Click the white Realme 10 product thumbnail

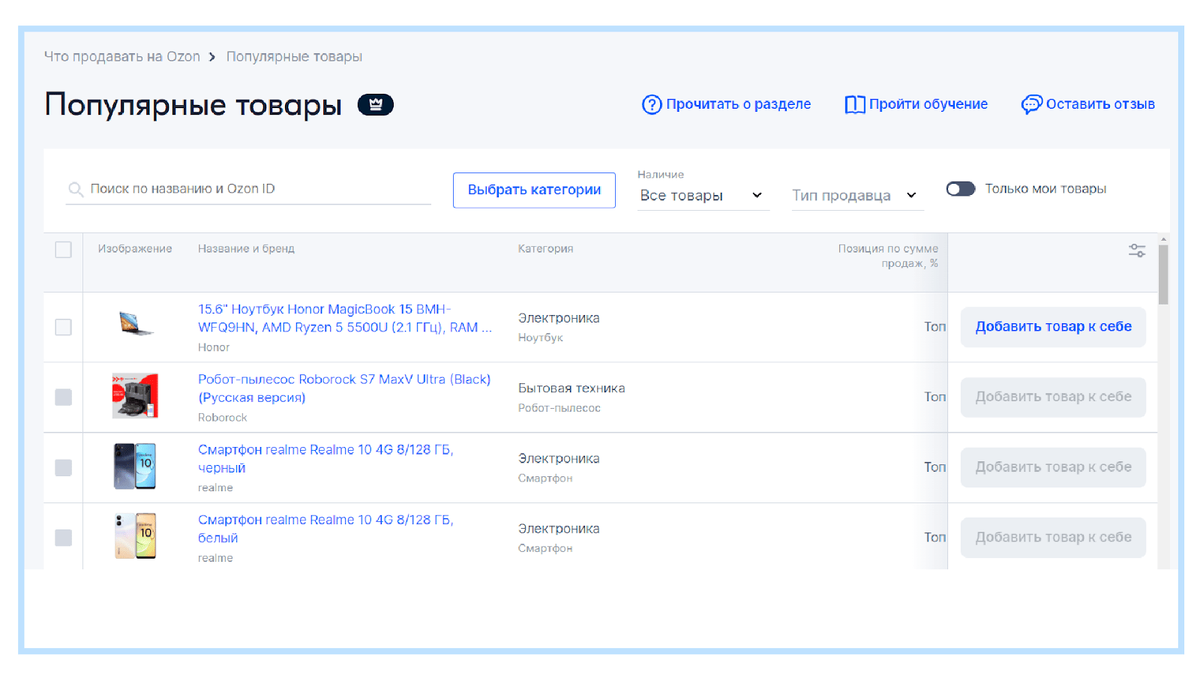(135, 536)
